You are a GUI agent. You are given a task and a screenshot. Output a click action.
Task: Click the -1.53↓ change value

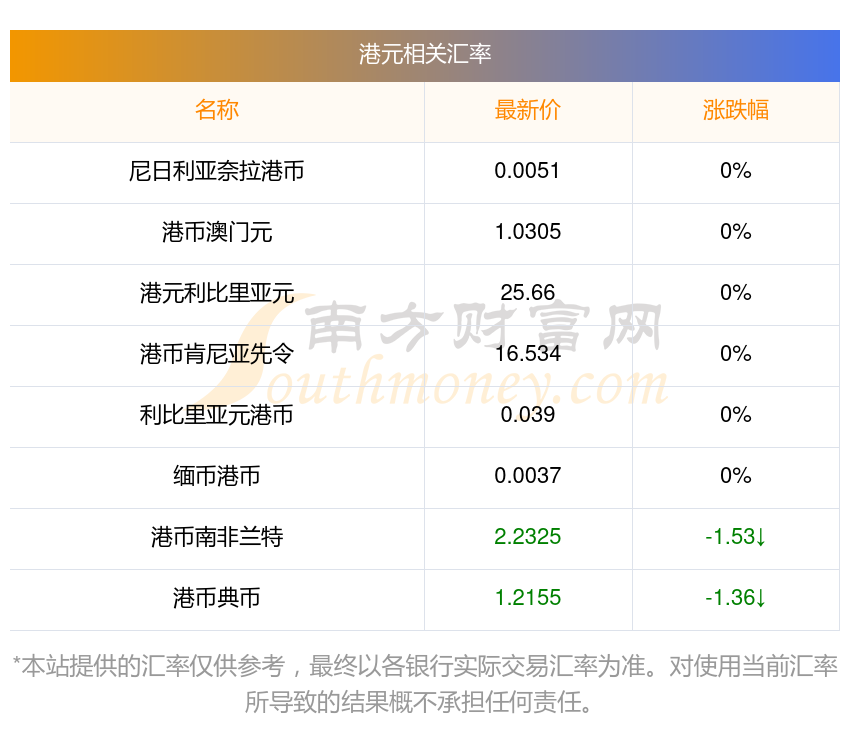click(x=736, y=537)
